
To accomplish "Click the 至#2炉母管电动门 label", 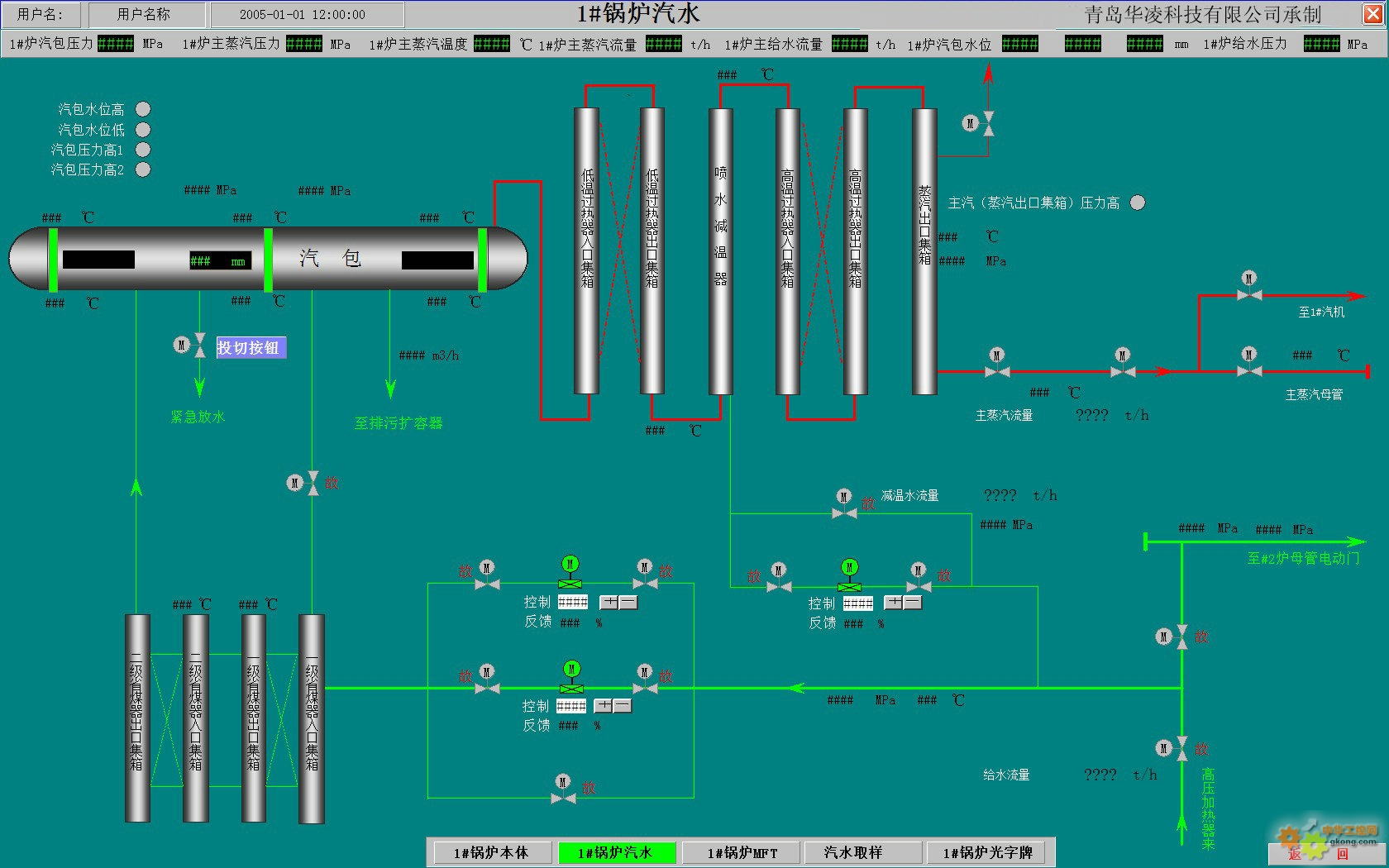I will (x=1303, y=558).
